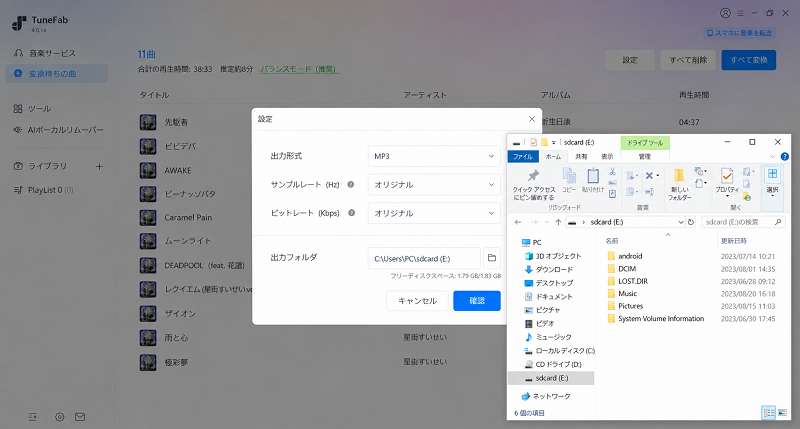
Task: Expand the Explorer address bar history dropdown
Action: click(x=681, y=222)
